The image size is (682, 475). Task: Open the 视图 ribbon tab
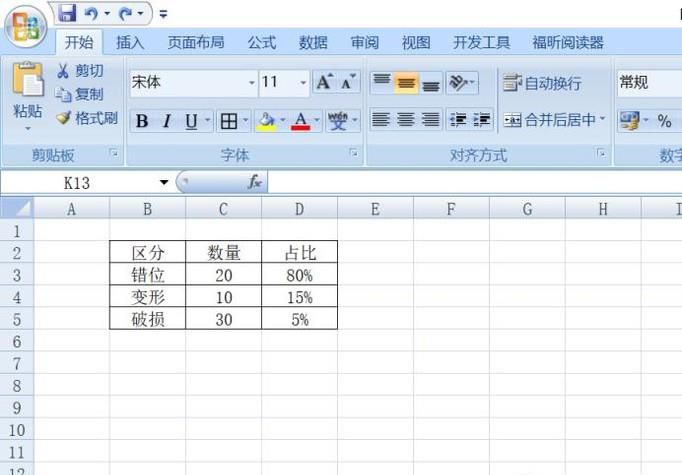pos(416,43)
